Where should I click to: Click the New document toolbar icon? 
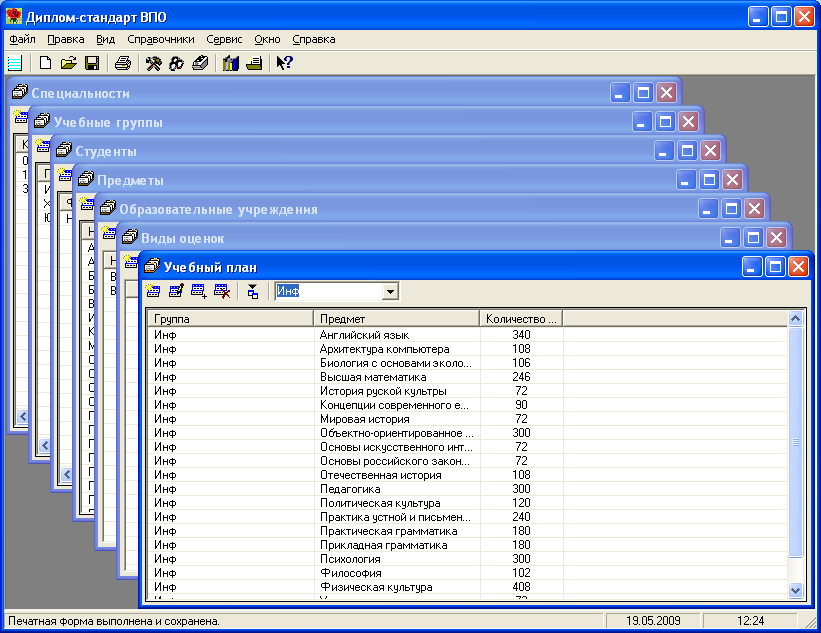pyautogui.click(x=45, y=64)
